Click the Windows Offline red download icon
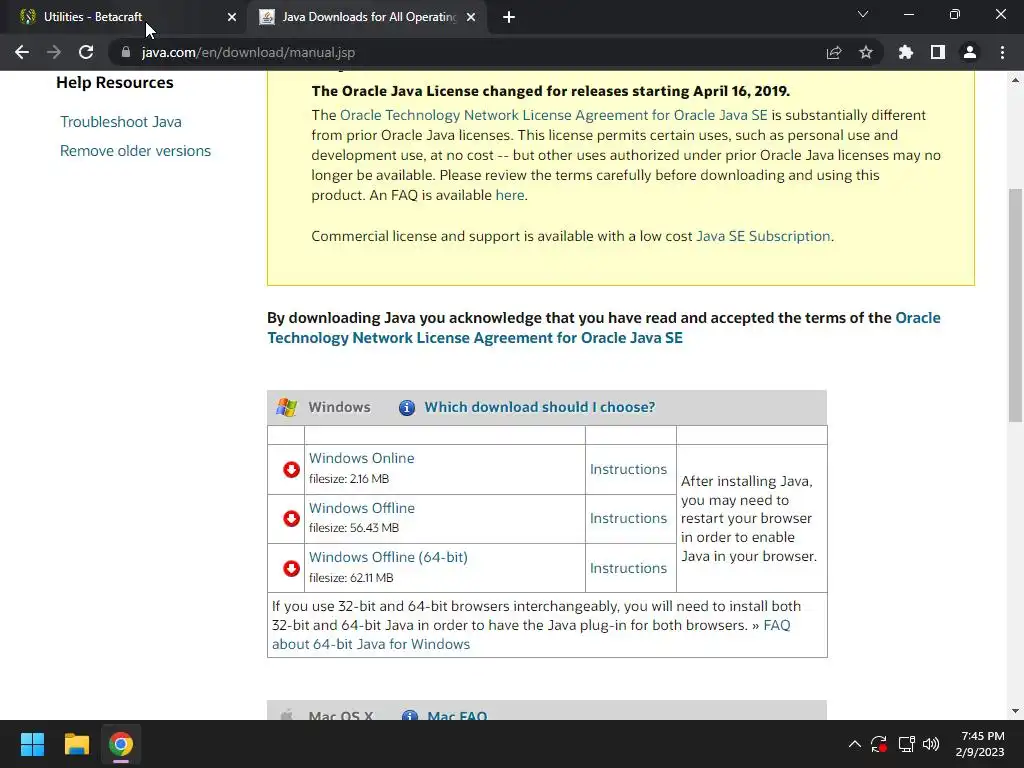The width and height of the screenshot is (1024, 768). pyautogui.click(x=291, y=518)
